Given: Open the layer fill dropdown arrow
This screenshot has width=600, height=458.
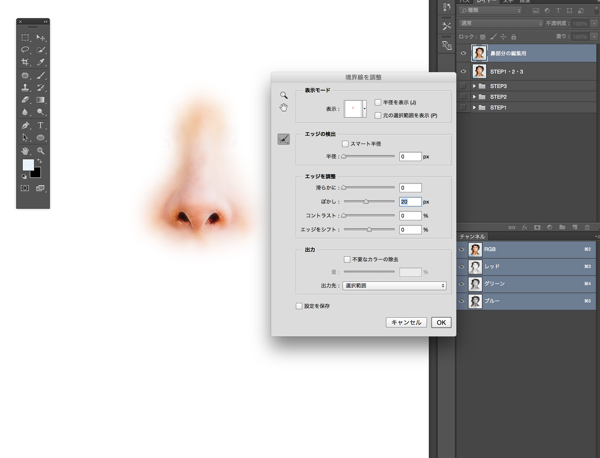Looking at the screenshot, I should pyautogui.click(x=594, y=37).
